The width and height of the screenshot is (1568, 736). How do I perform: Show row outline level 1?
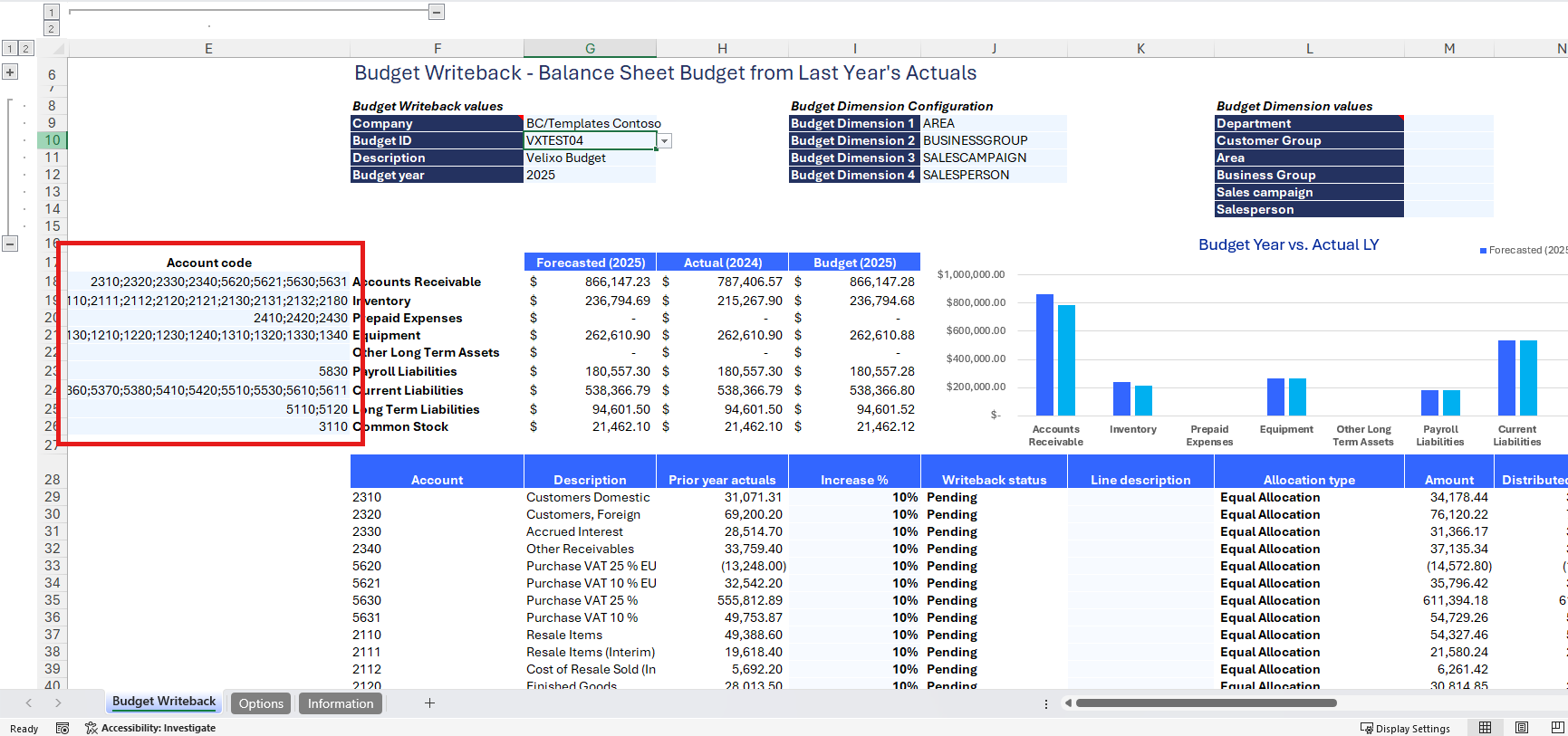click(x=9, y=49)
